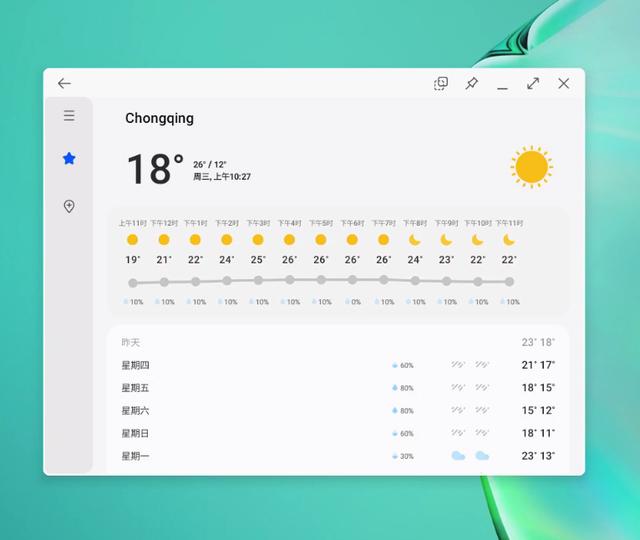Click the back arrow button
The width and height of the screenshot is (640, 540).
click(x=64, y=84)
